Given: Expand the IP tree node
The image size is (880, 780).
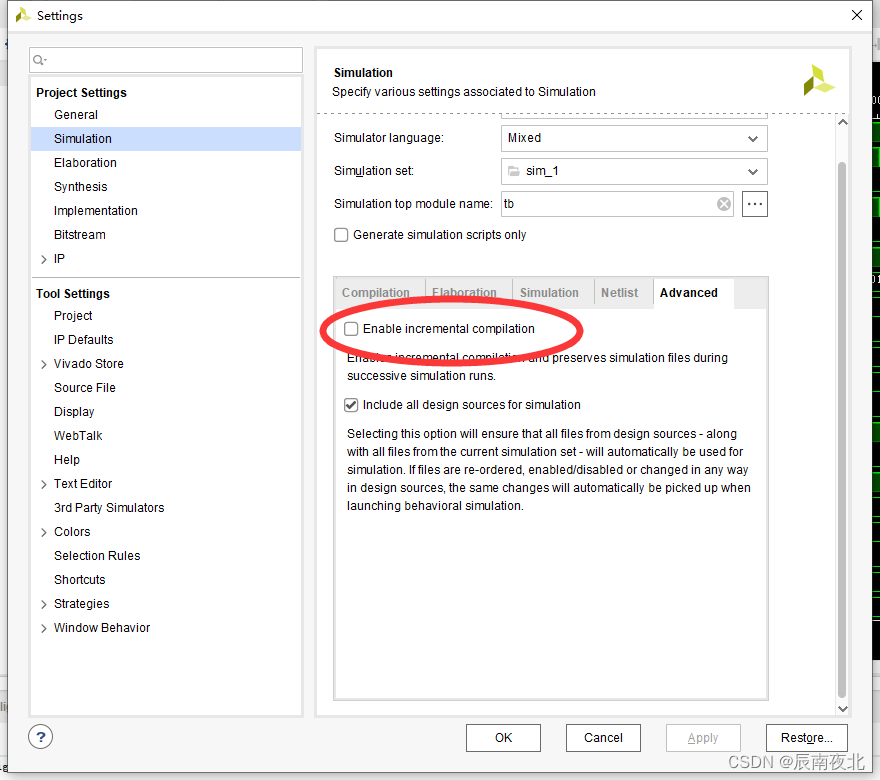Looking at the screenshot, I should (43, 258).
